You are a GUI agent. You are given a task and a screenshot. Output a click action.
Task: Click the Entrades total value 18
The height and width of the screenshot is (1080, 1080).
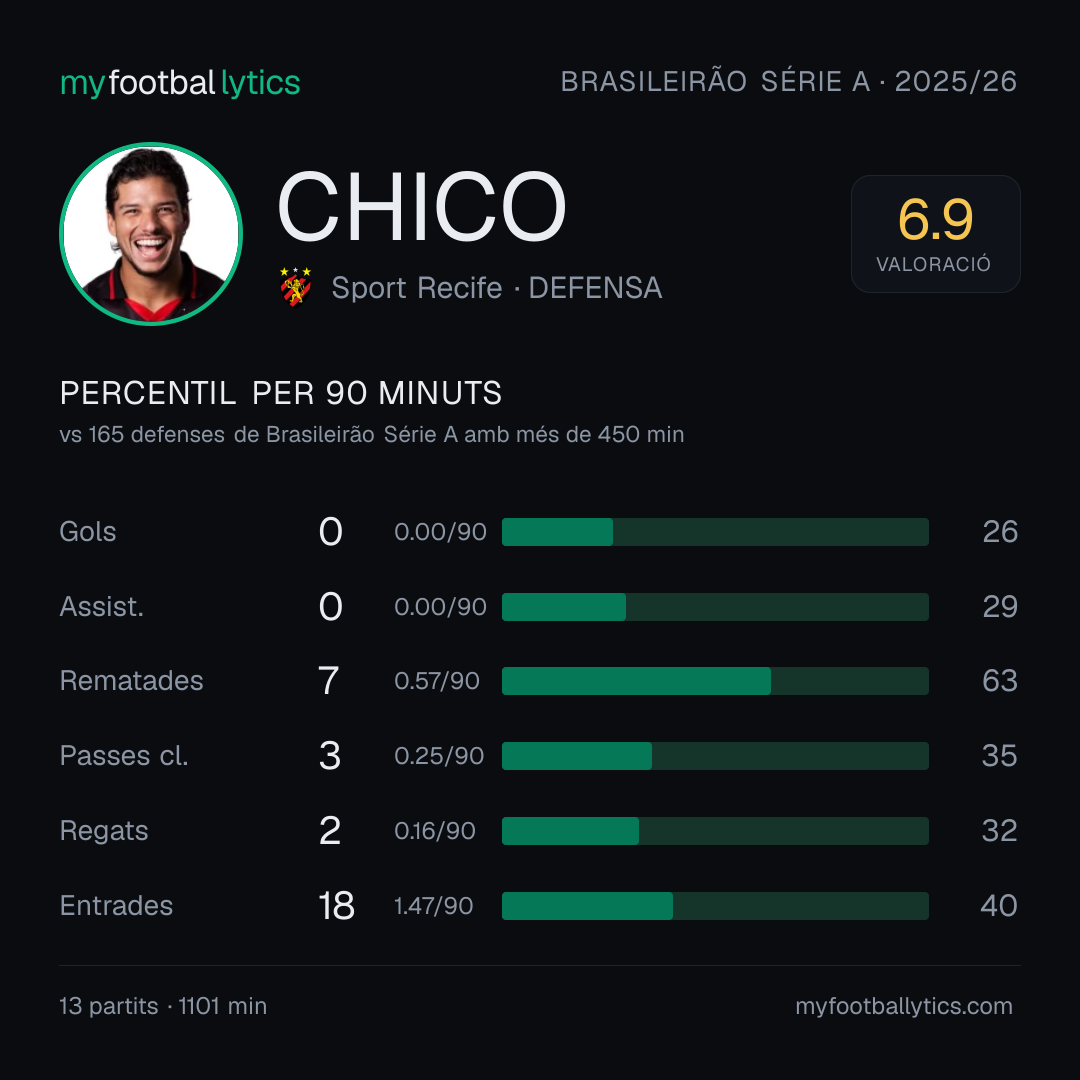click(x=336, y=906)
